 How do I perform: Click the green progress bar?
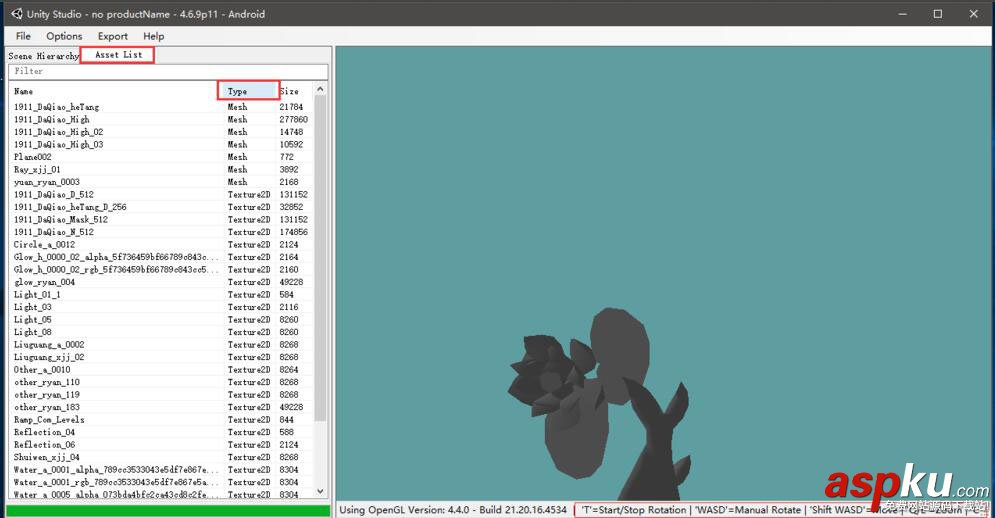click(x=168, y=510)
